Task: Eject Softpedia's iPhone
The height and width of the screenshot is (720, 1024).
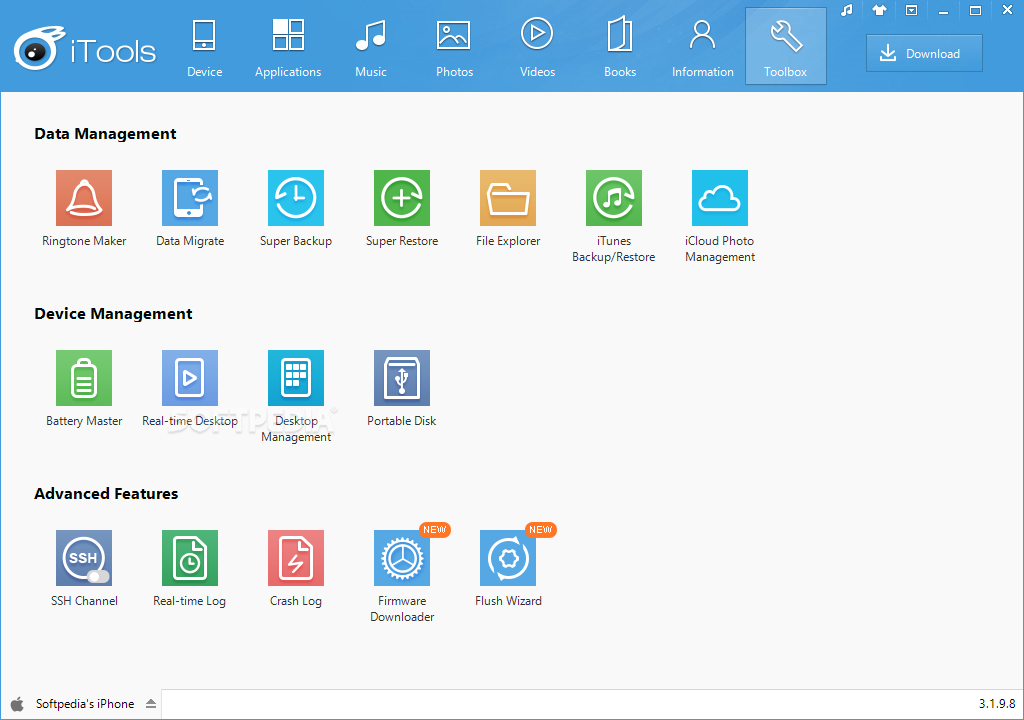Action: pos(151,704)
